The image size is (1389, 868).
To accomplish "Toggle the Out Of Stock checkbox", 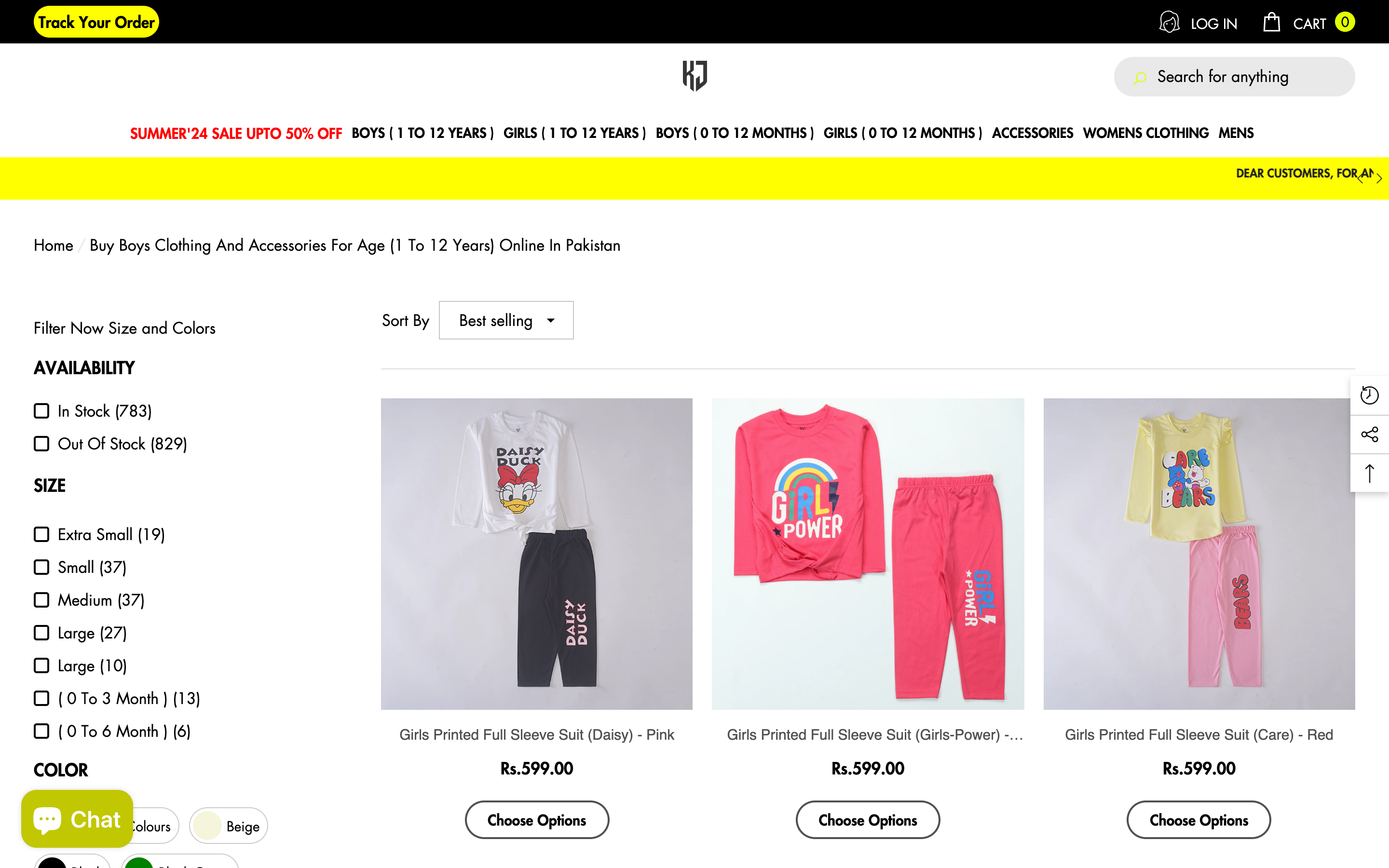I will click(x=41, y=444).
